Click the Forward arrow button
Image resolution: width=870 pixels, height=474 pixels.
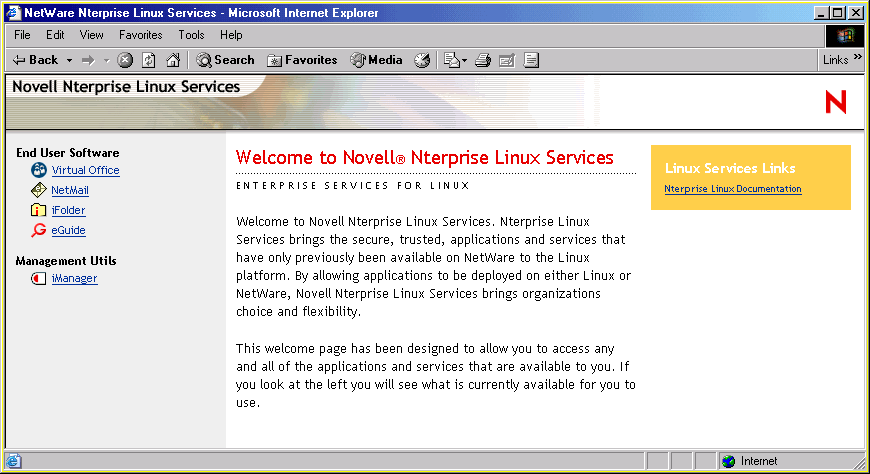coord(88,60)
